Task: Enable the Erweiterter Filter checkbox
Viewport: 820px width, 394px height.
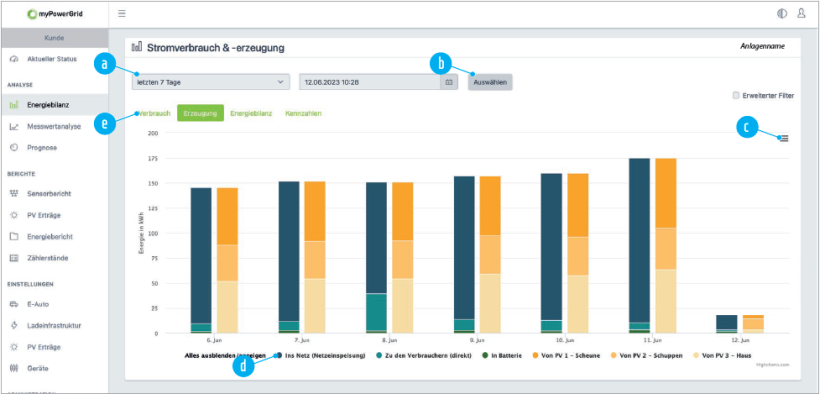Action: [x=736, y=96]
